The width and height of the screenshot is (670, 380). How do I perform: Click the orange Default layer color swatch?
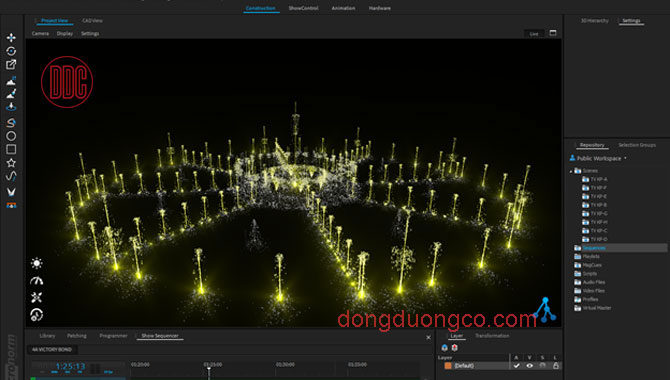tap(448, 365)
